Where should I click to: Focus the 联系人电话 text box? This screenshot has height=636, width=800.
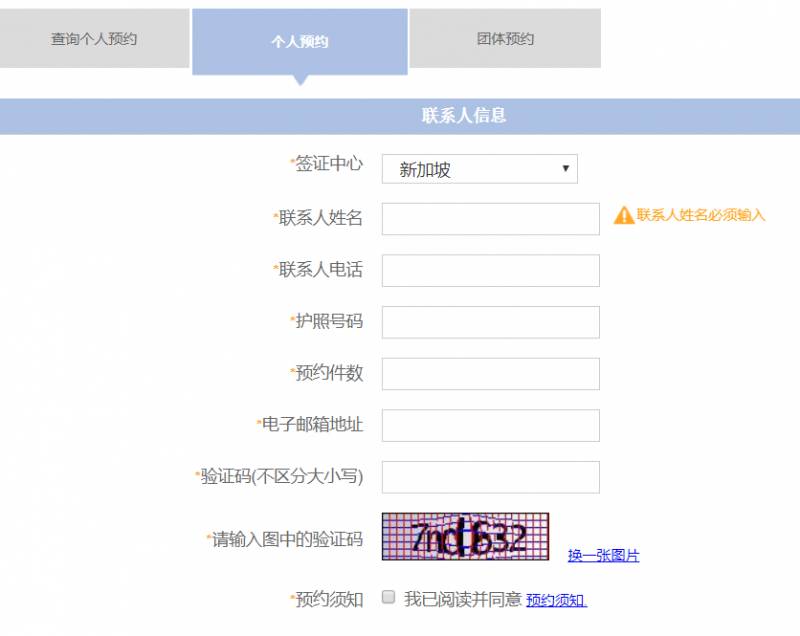coord(490,270)
